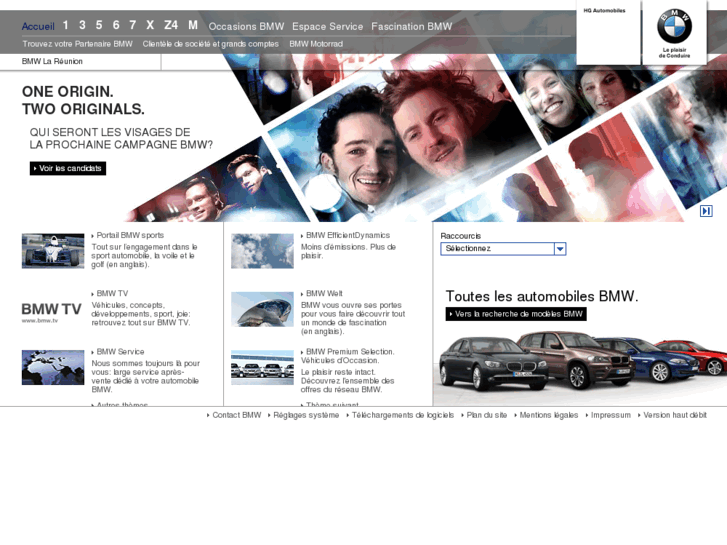Viewport: 727px width, 545px height.
Task: Click the BMW roundel logo
Action: tap(674, 27)
